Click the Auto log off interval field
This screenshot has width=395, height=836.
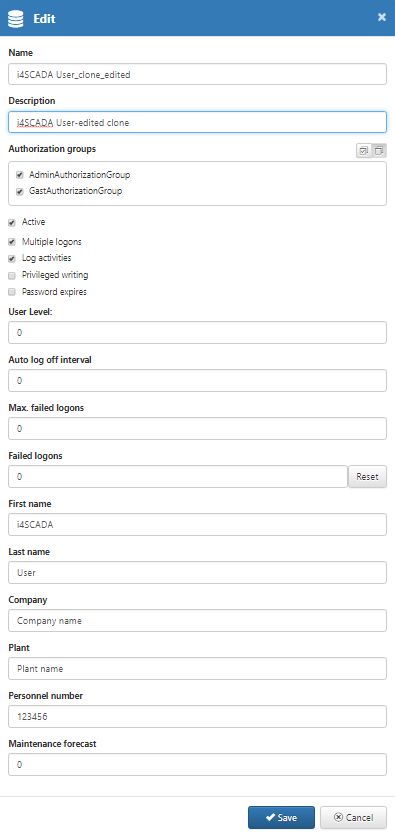tap(197, 381)
